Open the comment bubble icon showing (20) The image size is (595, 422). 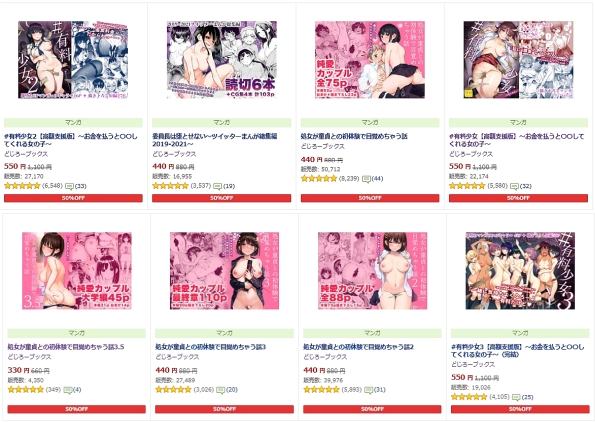220,390
